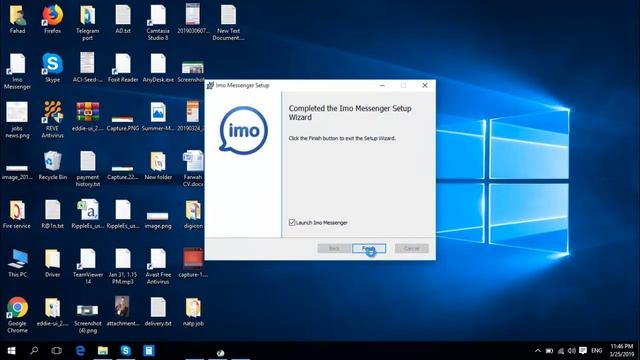Show hidden system tray icons
The width and height of the screenshot is (640, 360).
(538, 351)
